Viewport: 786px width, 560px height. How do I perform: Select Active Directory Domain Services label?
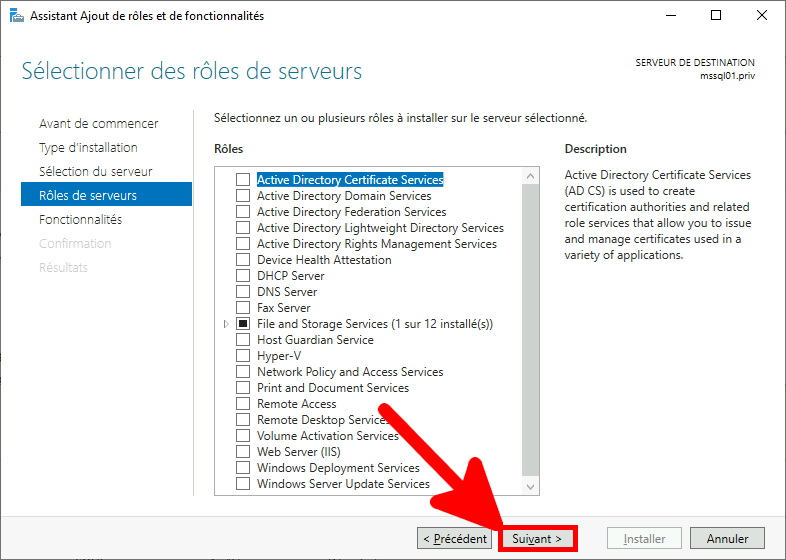(344, 196)
